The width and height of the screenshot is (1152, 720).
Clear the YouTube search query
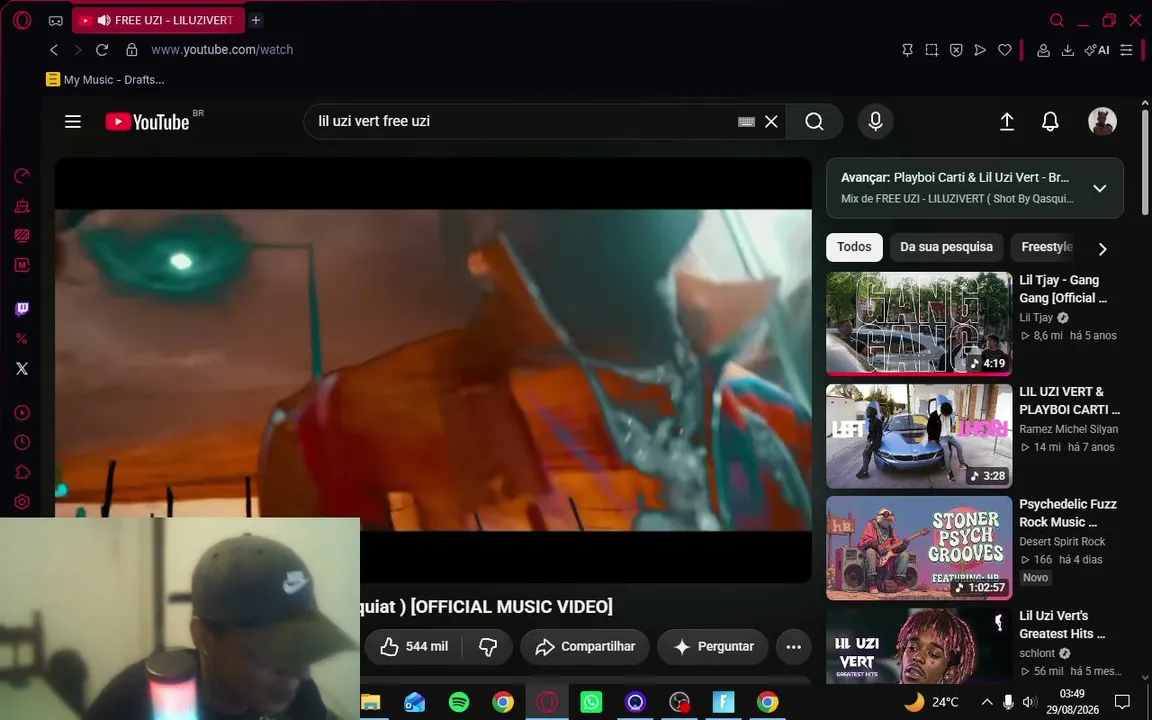click(x=771, y=122)
